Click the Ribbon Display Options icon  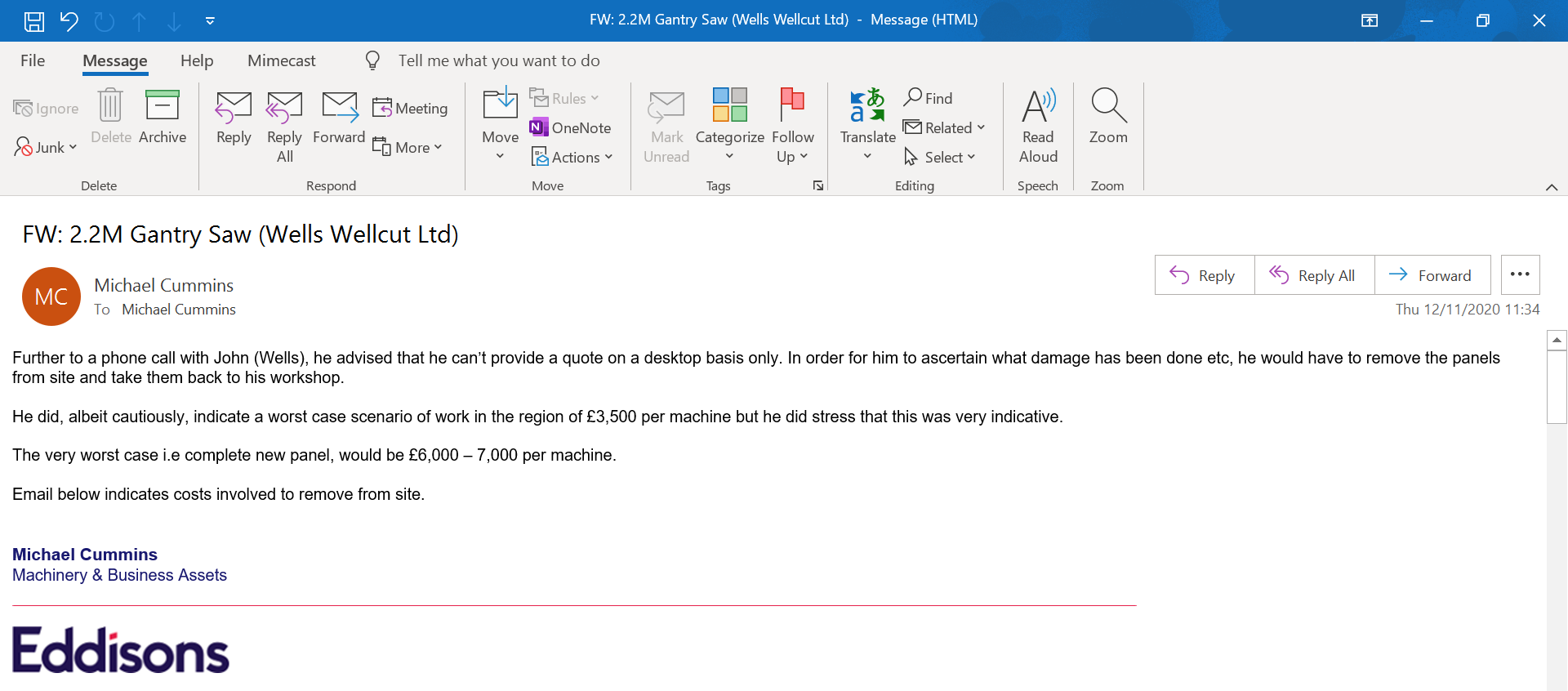pyautogui.click(x=1370, y=20)
